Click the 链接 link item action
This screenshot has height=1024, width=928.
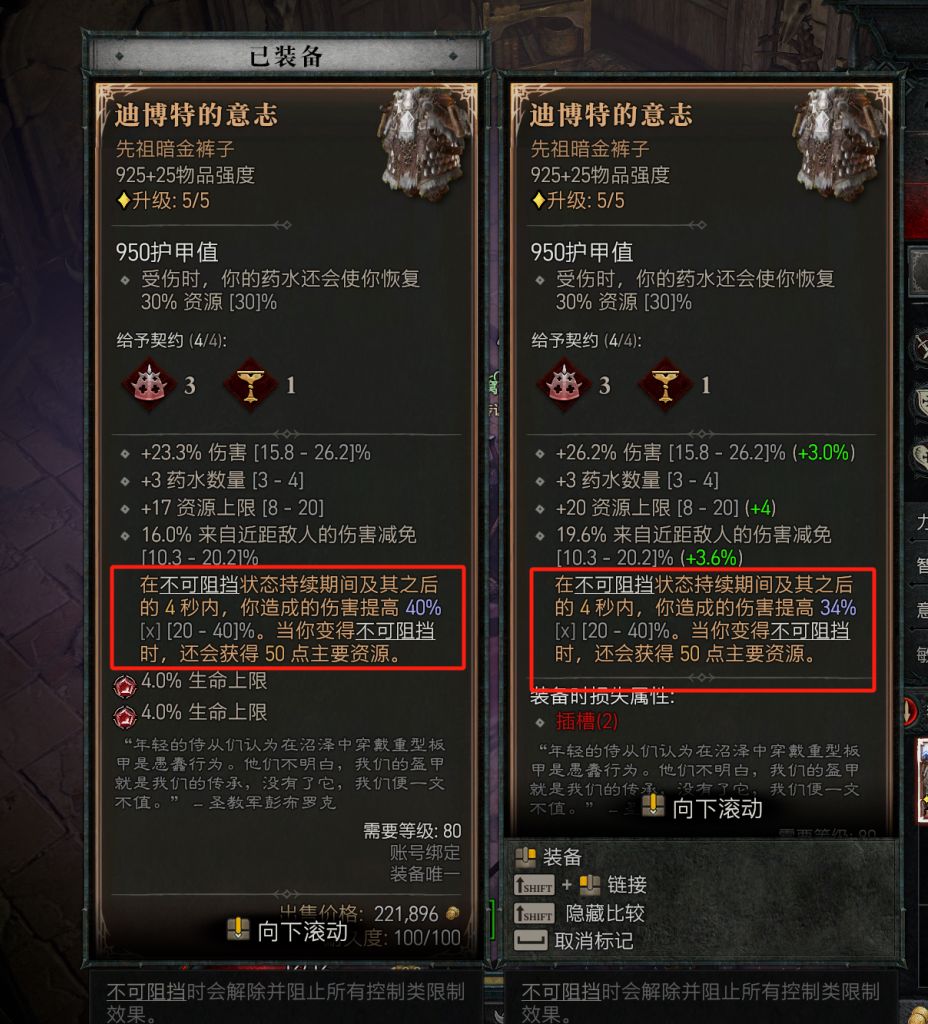pos(581,885)
